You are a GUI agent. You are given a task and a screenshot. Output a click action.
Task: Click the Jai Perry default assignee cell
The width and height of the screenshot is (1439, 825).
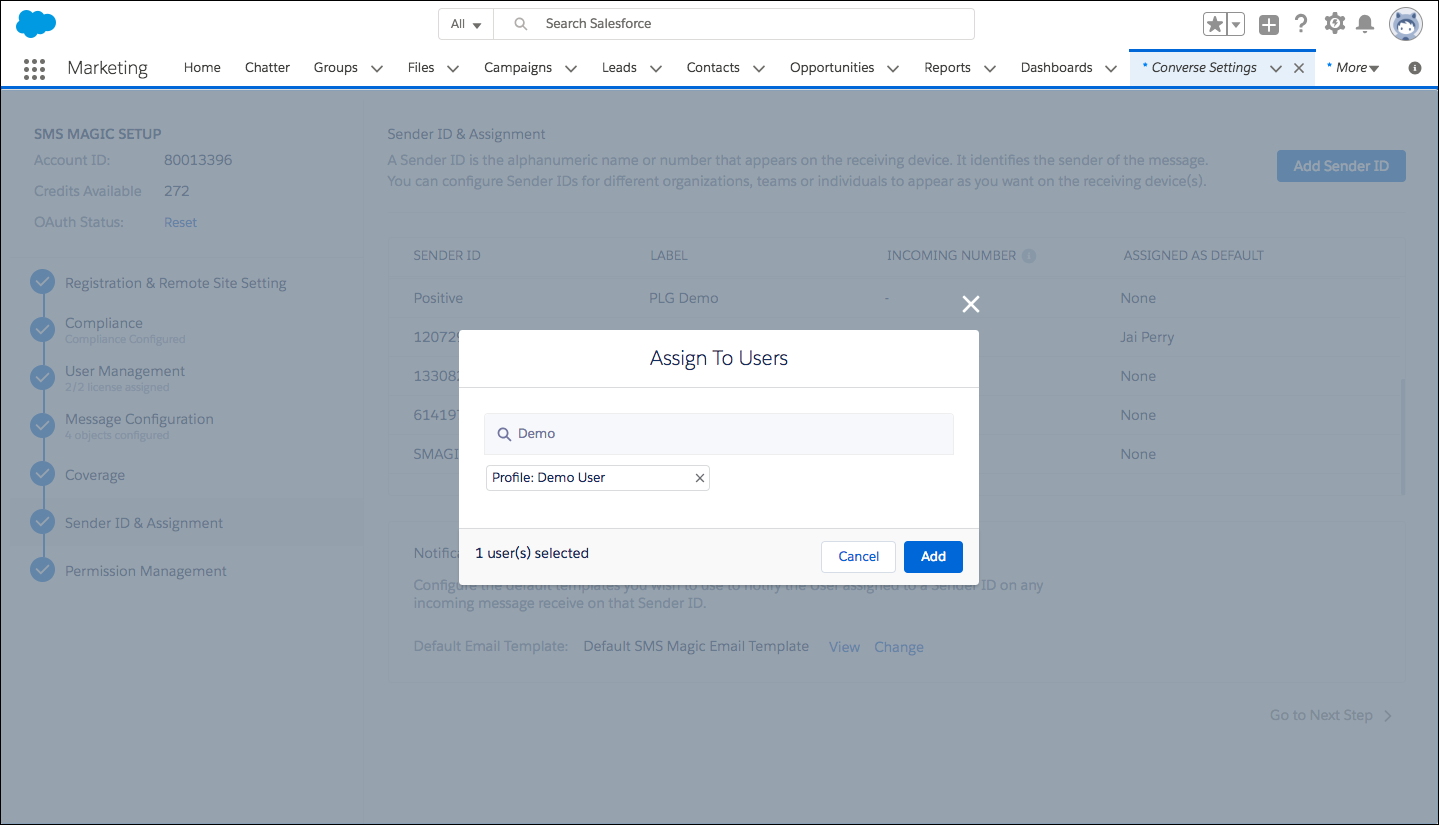pyautogui.click(x=1147, y=337)
